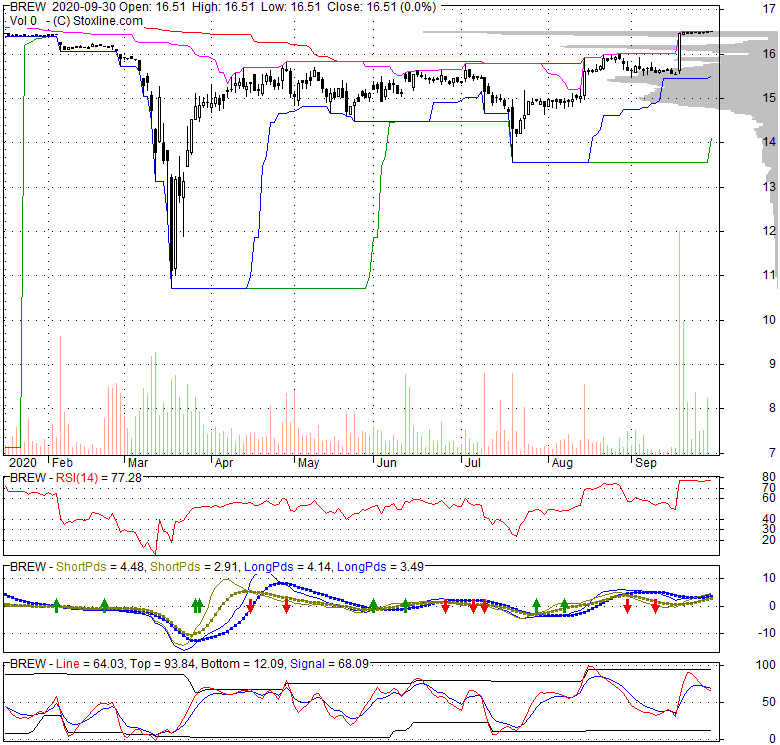Click the '2020' date axis label
The width and height of the screenshot is (780, 745).
coord(23,463)
